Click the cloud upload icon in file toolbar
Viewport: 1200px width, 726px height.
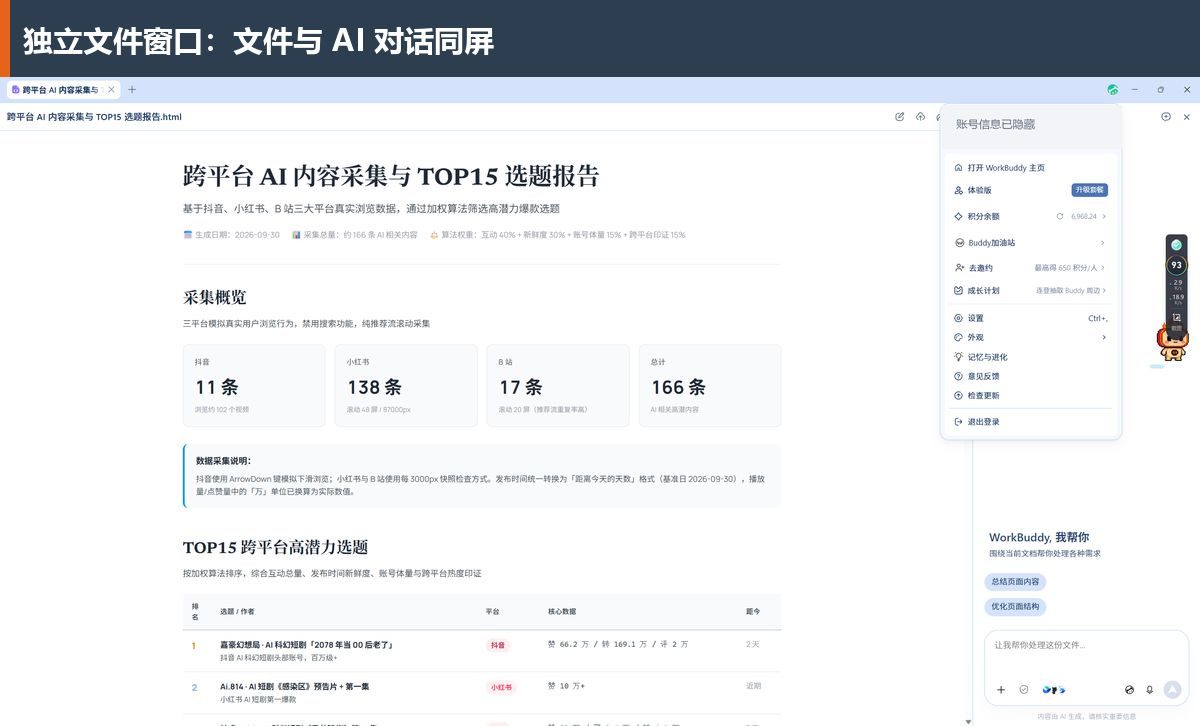tap(920, 117)
